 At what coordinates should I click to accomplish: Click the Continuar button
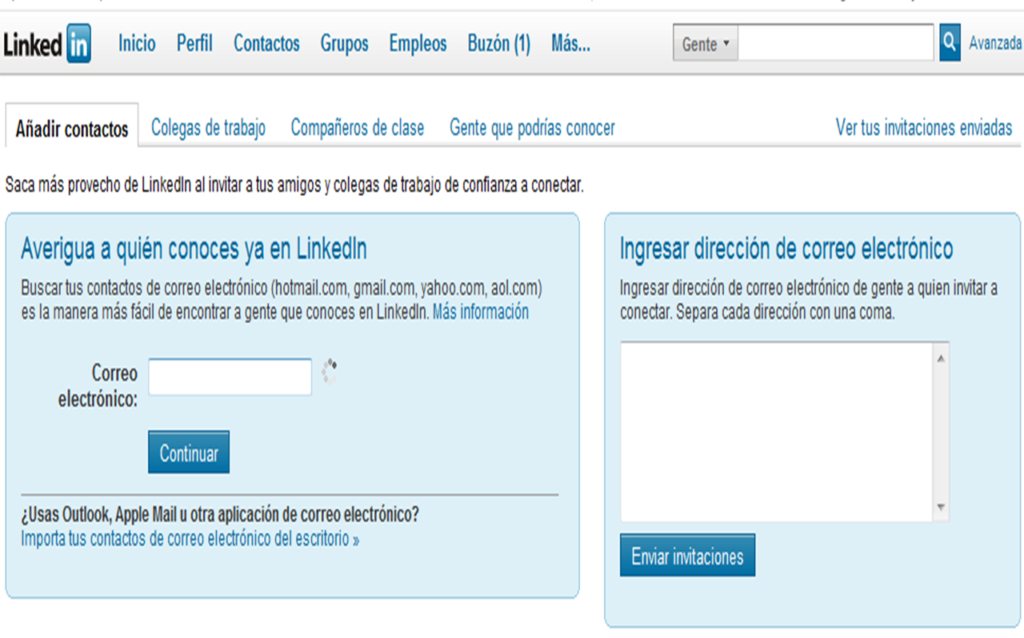click(189, 452)
